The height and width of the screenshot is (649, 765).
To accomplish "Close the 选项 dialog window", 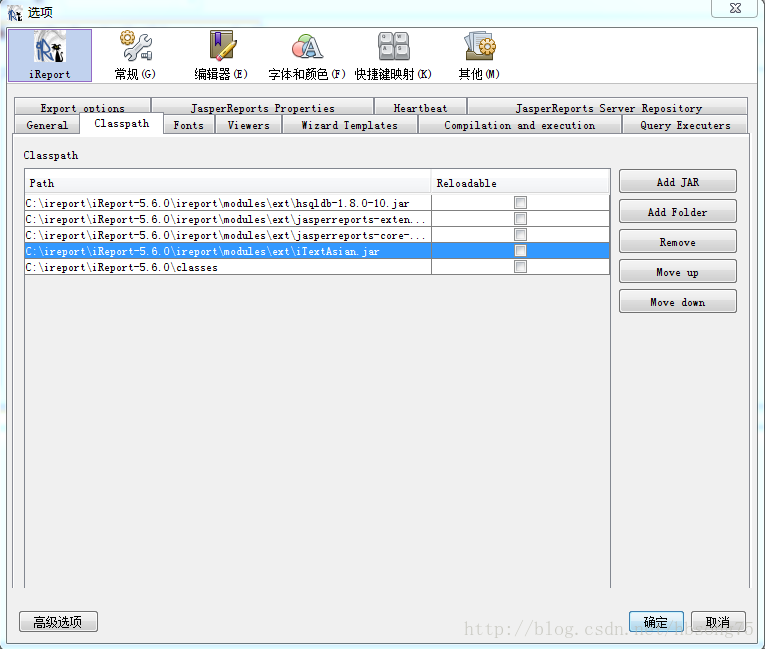I will (735, 8).
